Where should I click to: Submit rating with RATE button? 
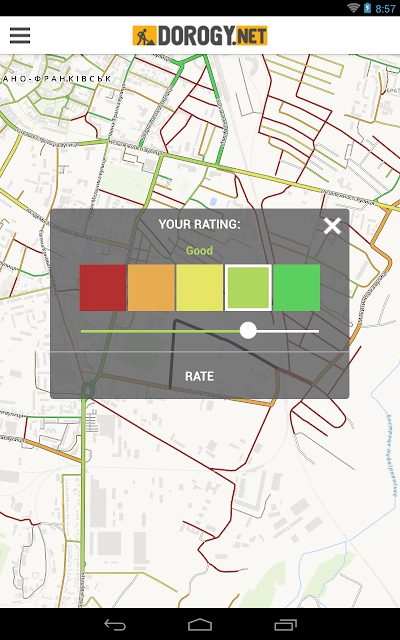coord(200,376)
